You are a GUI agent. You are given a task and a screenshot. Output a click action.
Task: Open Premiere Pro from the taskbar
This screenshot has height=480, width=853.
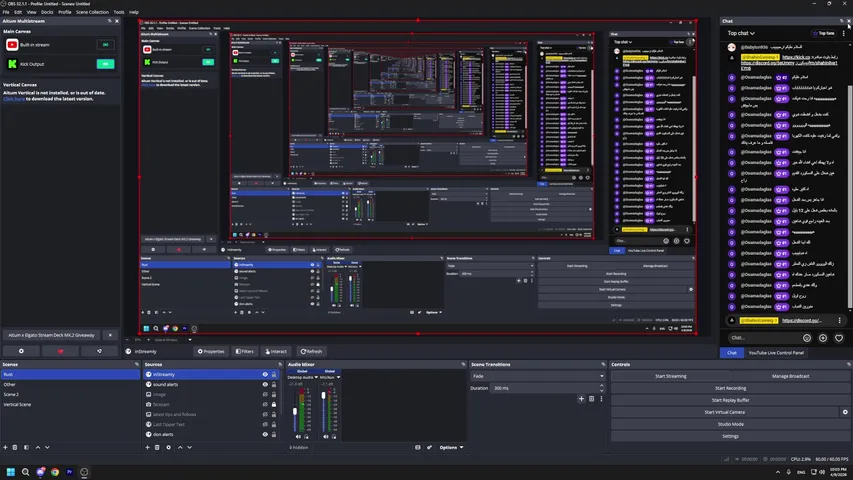(70, 472)
